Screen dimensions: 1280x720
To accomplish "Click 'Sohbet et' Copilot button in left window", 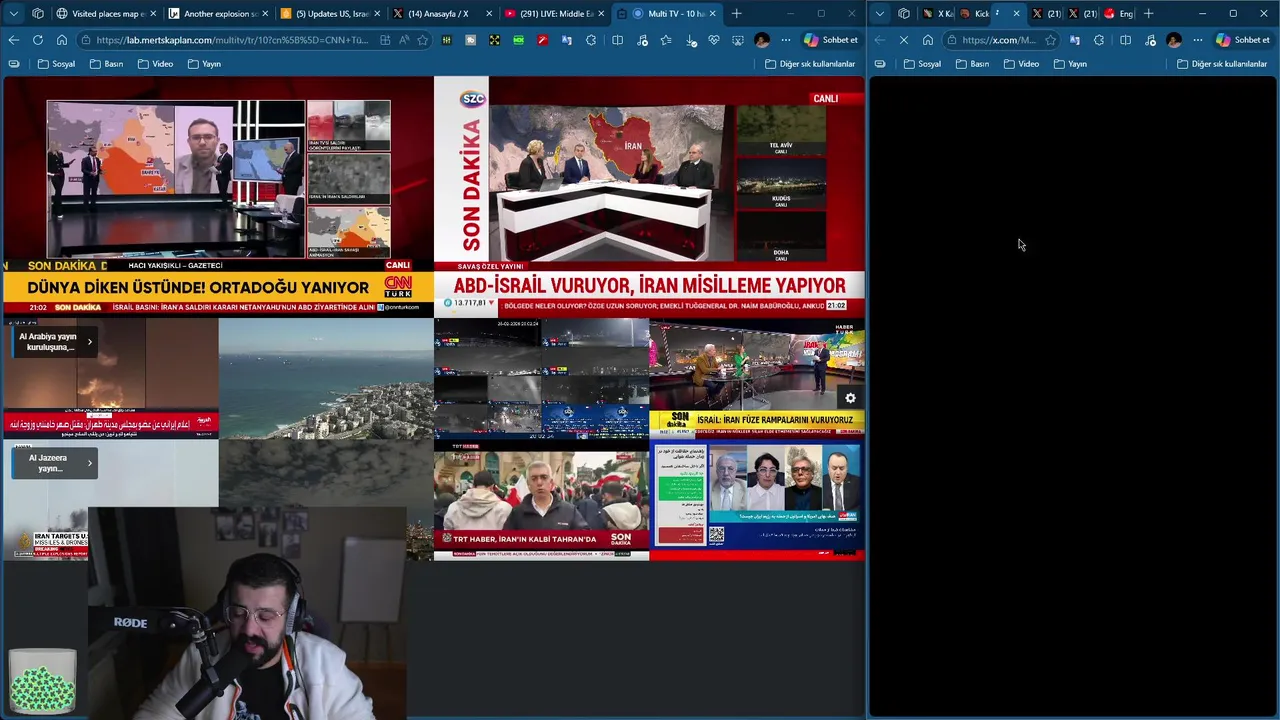I will pyautogui.click(x=831, y=40).
